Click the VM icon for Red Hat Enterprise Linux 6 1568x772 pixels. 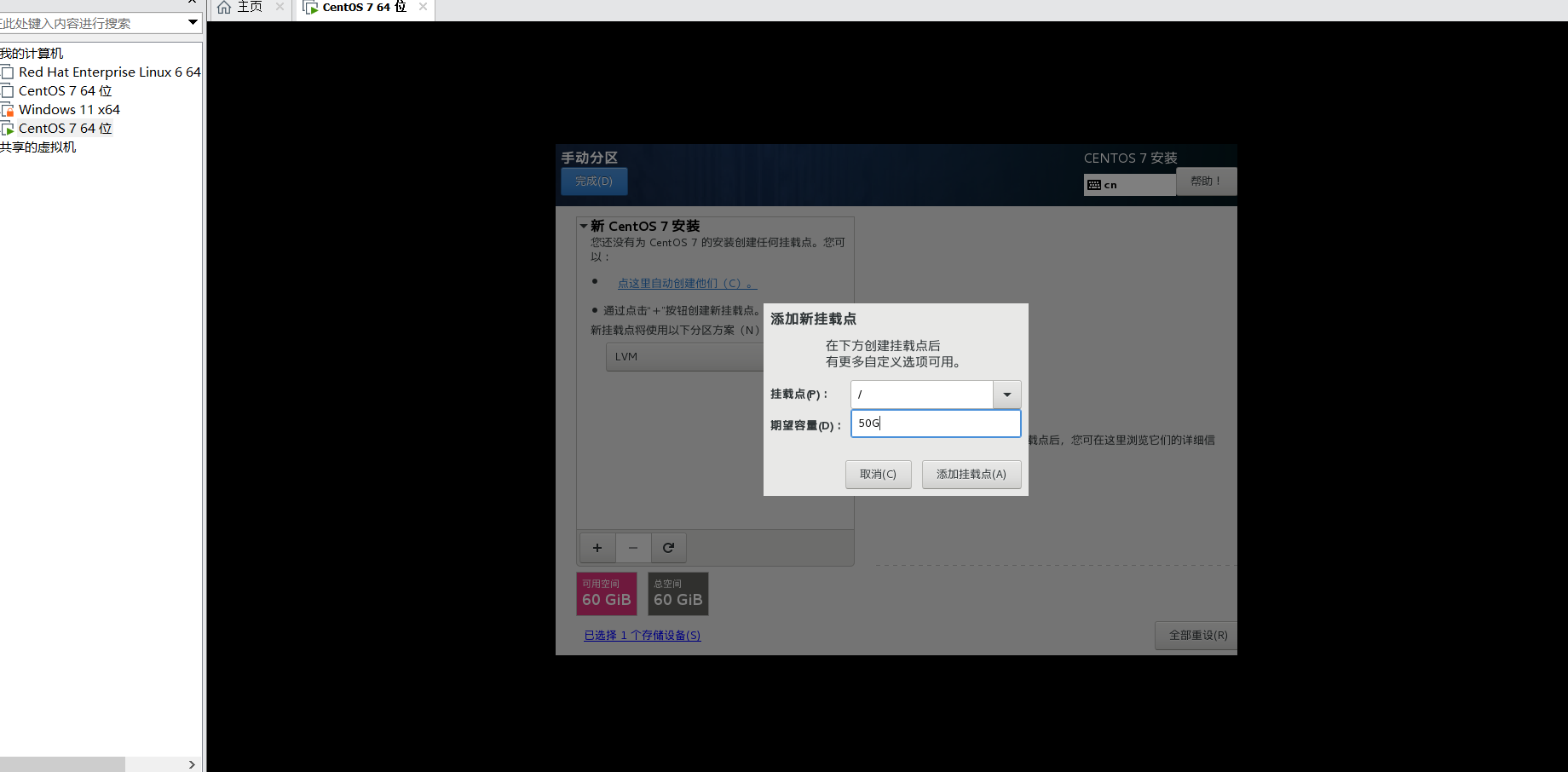[7, 72]
